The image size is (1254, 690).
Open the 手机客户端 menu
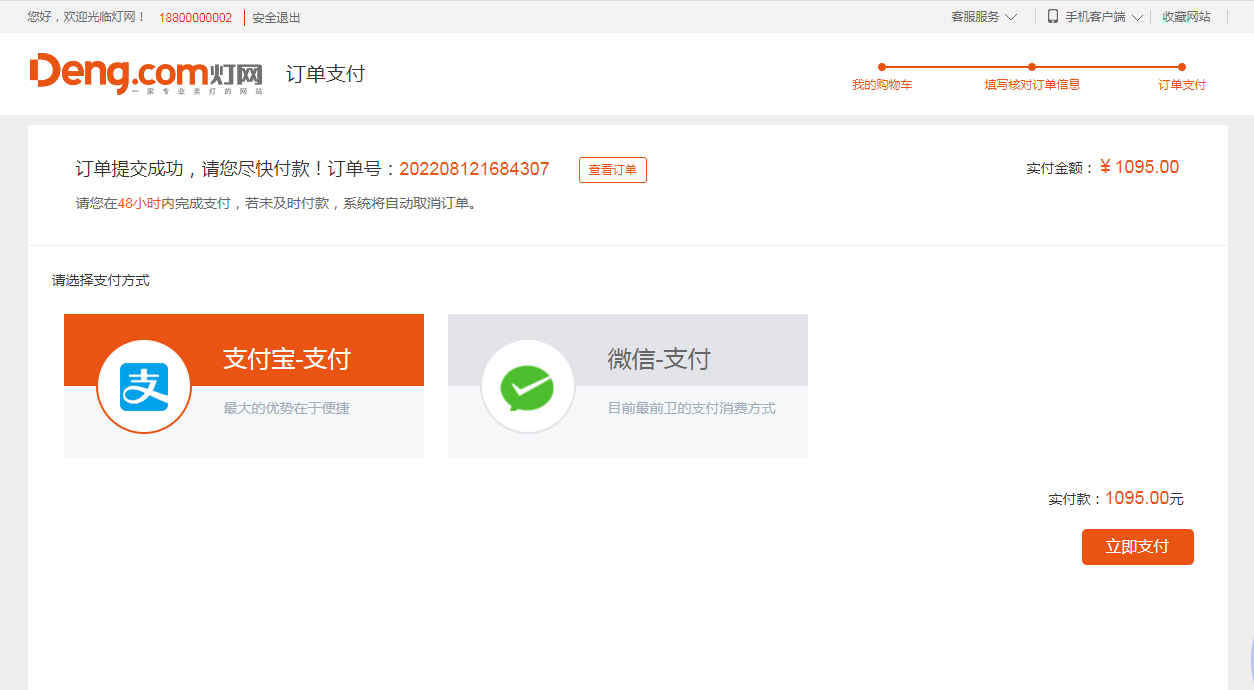coord(1095,17)
